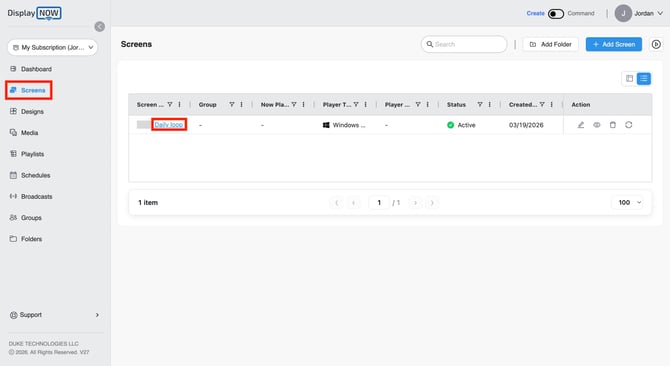Switch to the list view layout
Image resolution: width=670 pixels, height=366 pixels.
(644, 79)
